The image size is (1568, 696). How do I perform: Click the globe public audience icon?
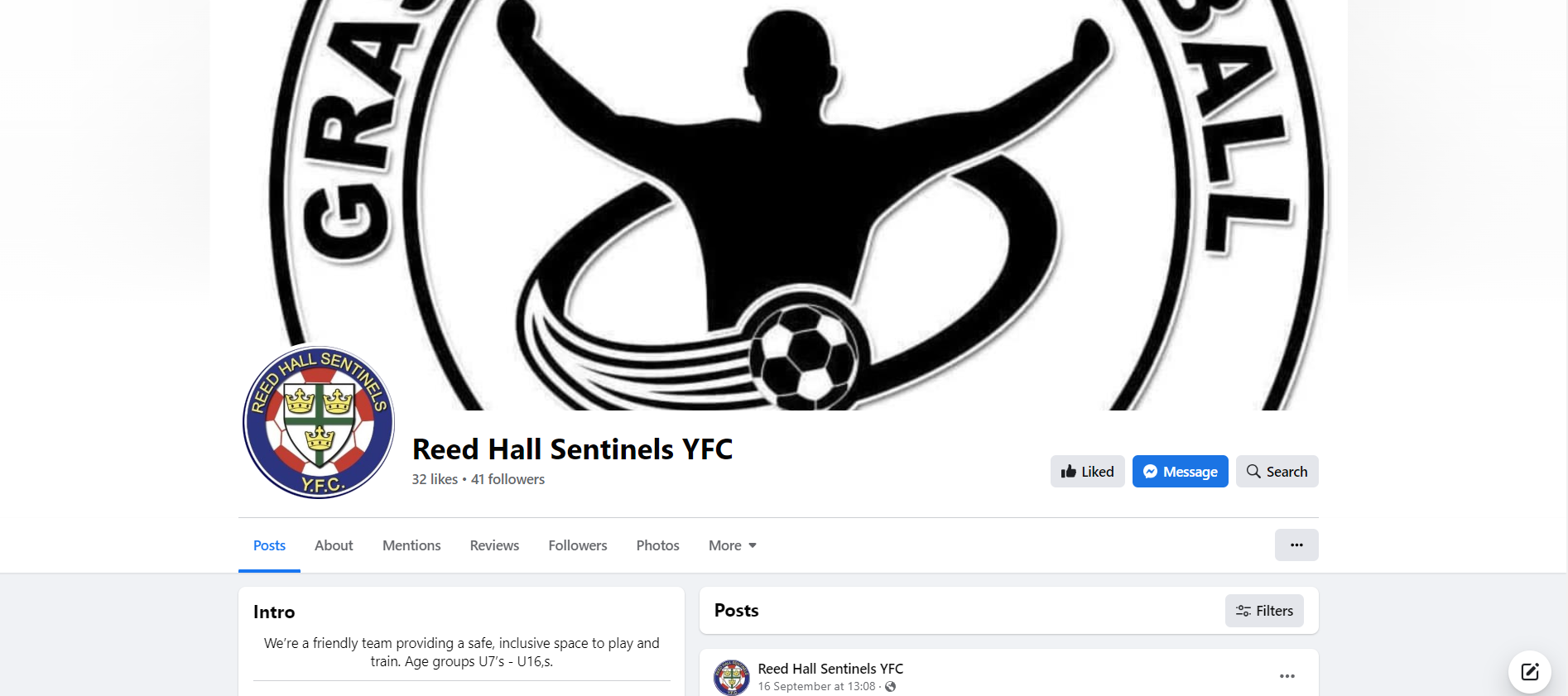[x=891, y=687]
